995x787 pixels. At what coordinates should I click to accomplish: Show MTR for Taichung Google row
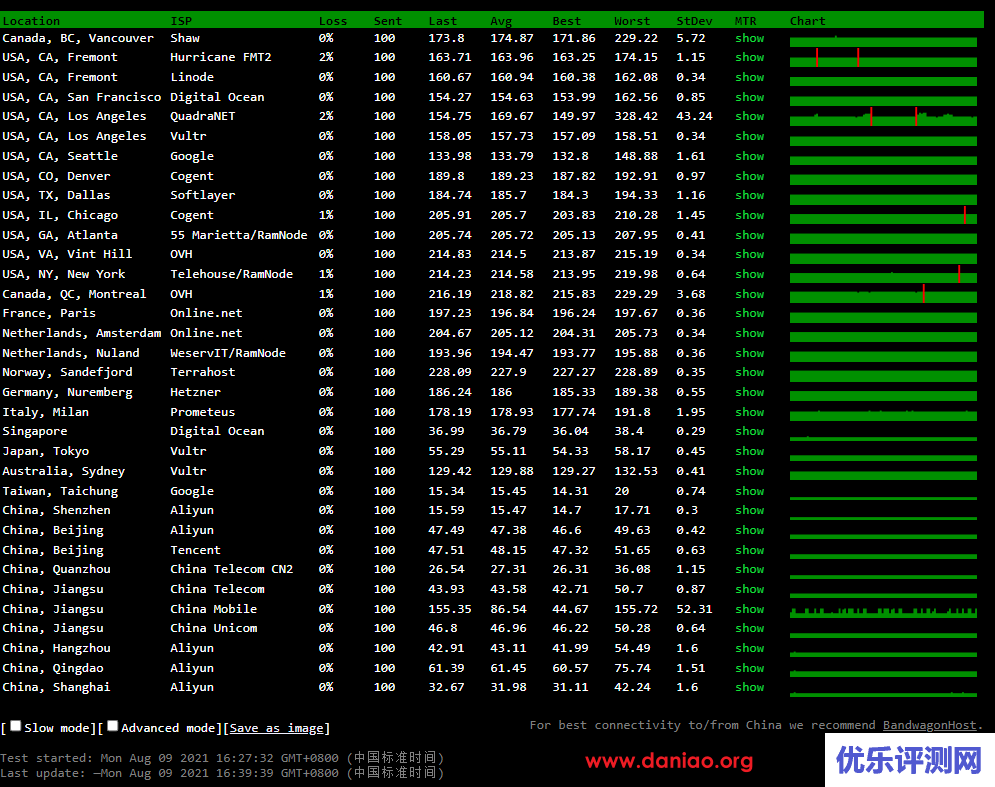749,491
